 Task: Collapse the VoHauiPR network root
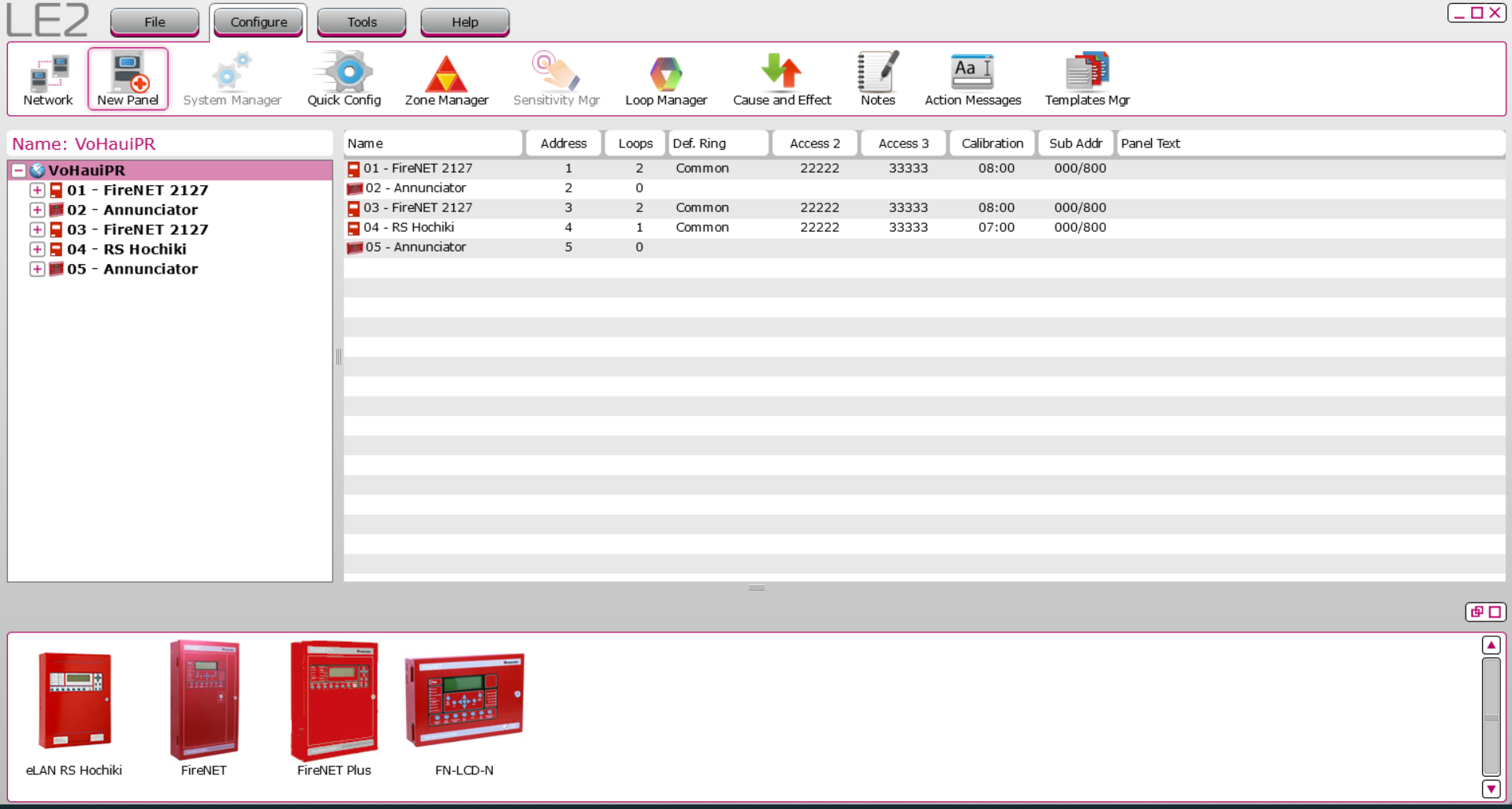tap(17, 170)
